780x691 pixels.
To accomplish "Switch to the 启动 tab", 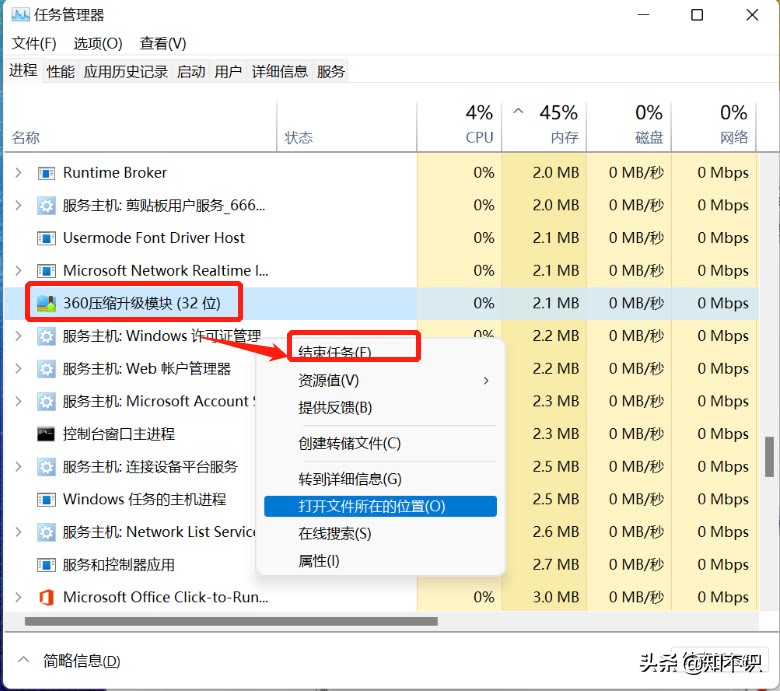I will [191, 72].
